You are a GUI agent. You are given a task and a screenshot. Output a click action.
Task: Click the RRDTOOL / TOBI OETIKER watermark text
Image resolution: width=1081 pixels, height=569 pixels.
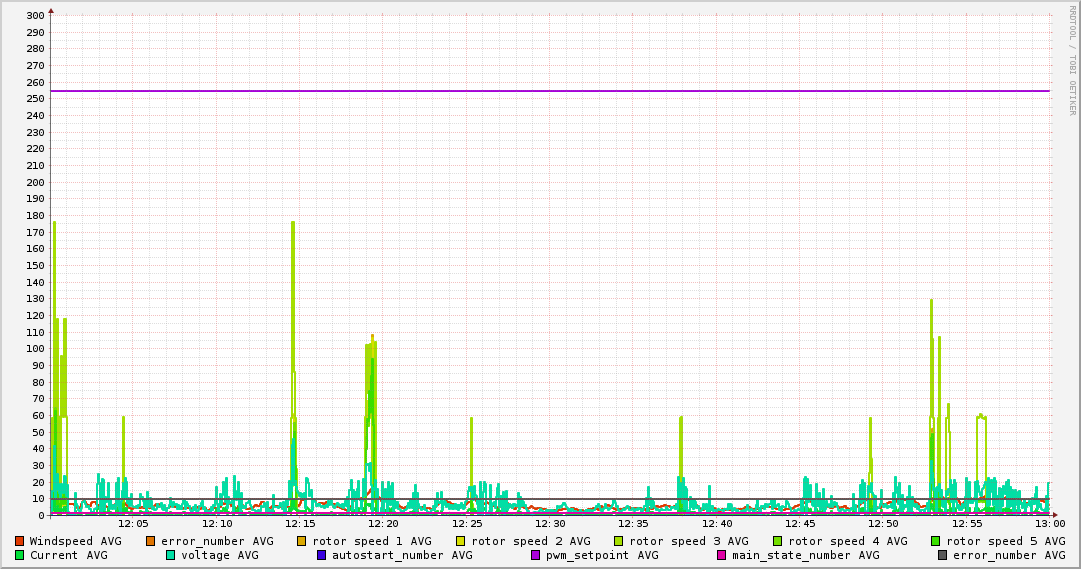point(1071,60)
